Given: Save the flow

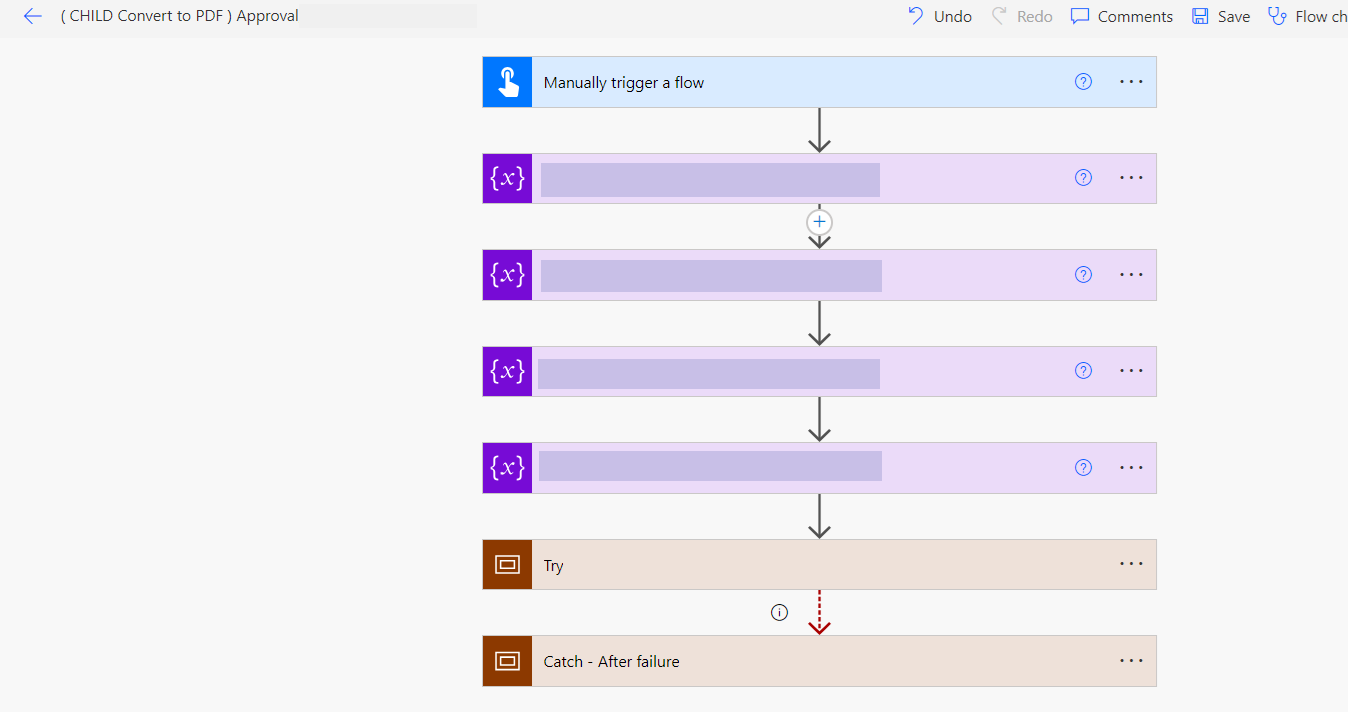Looking at the screenshot, I should point(1221,16).
